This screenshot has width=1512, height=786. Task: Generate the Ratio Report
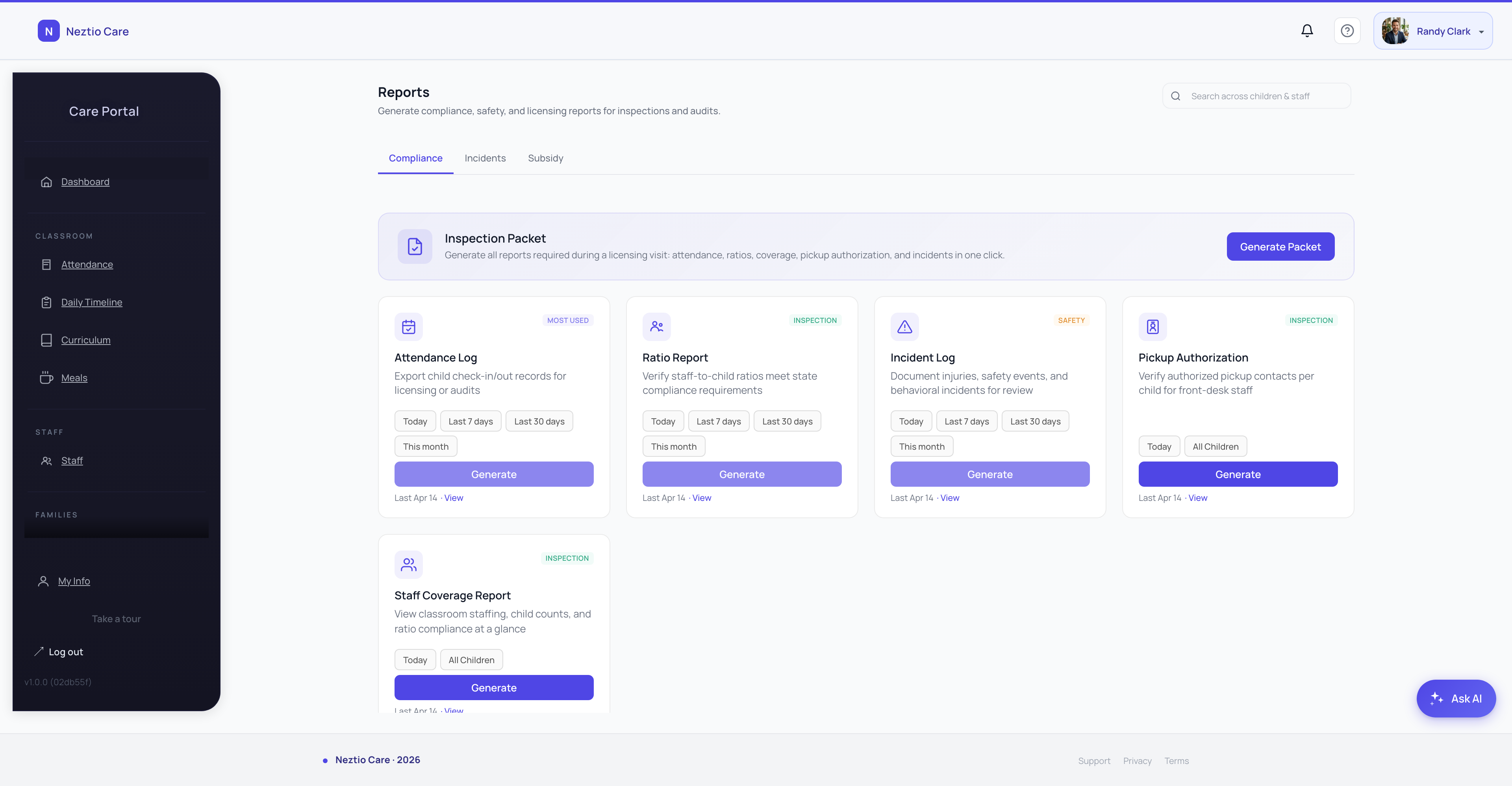coord(742,474)
